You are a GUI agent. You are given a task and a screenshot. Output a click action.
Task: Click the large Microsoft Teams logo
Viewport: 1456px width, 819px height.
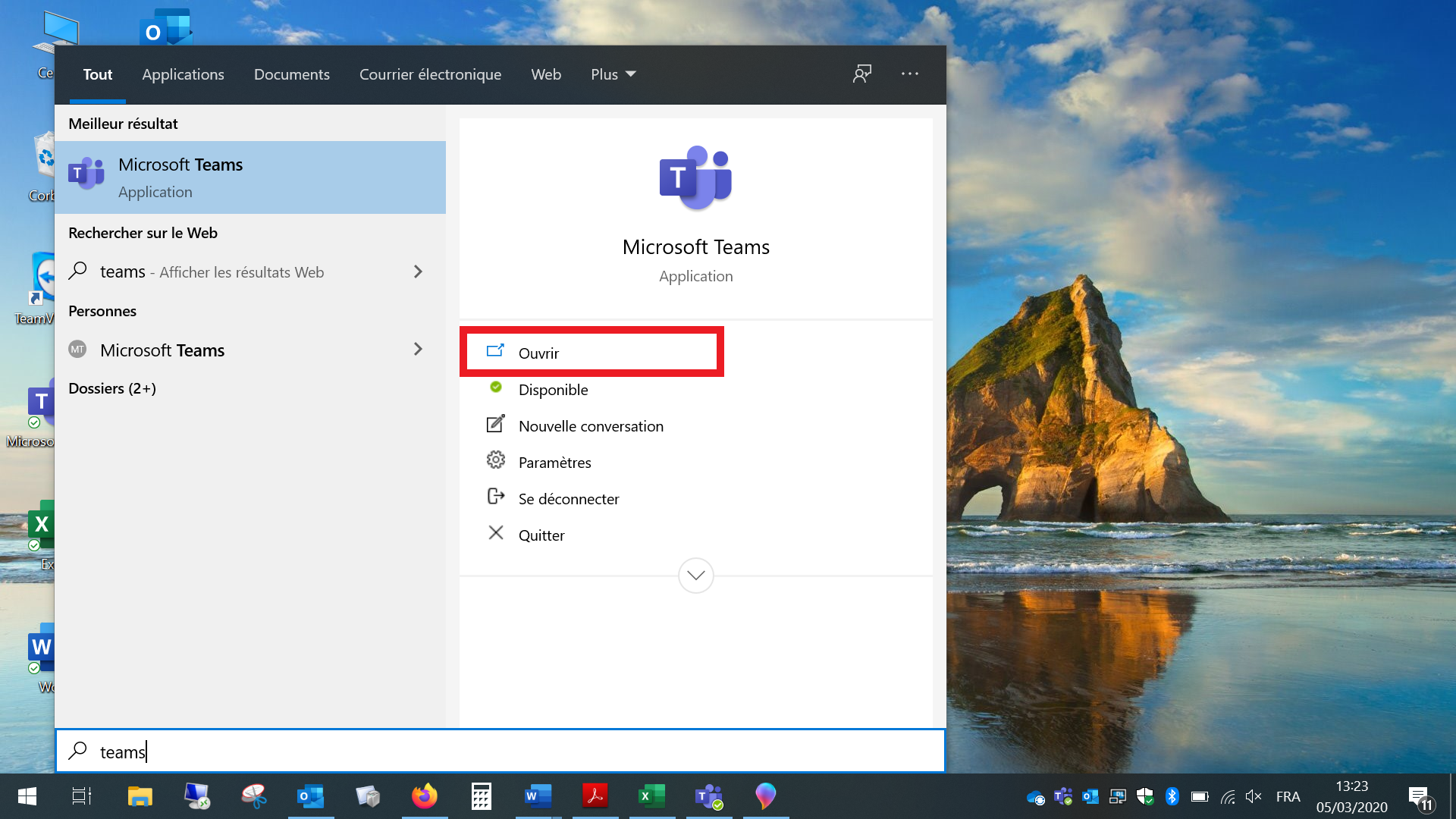pos(695,177)
